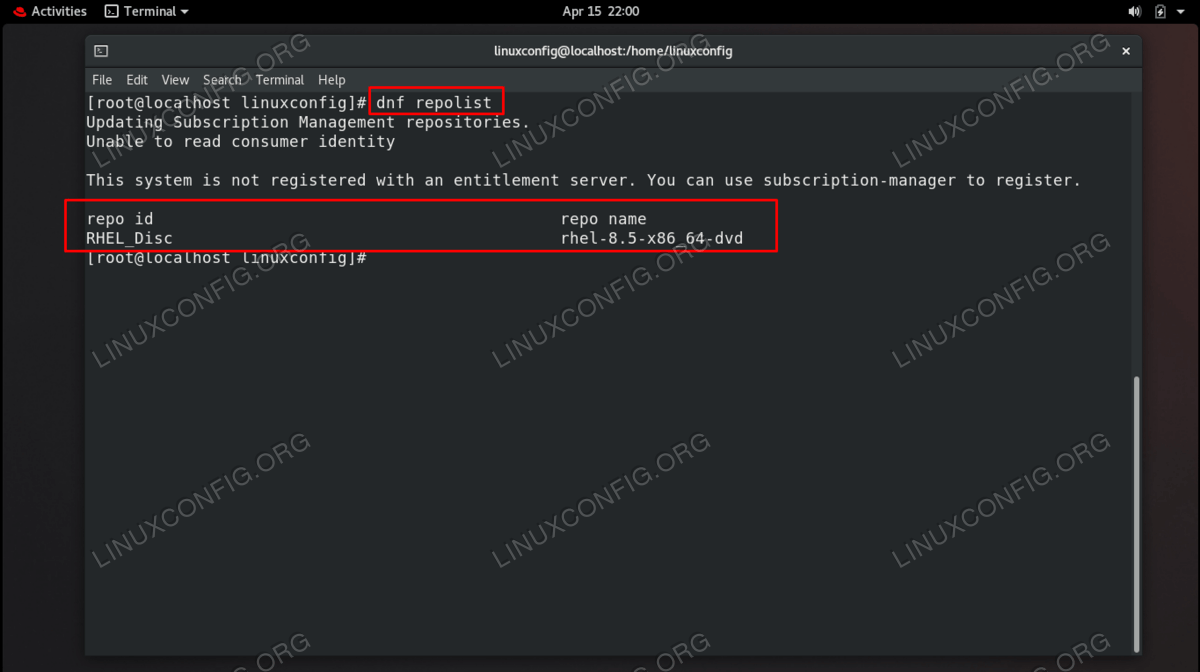The height and width of the screenshot is (672, 1200).
Task: Expand the system menu arrow
Action: (1181, 12)
